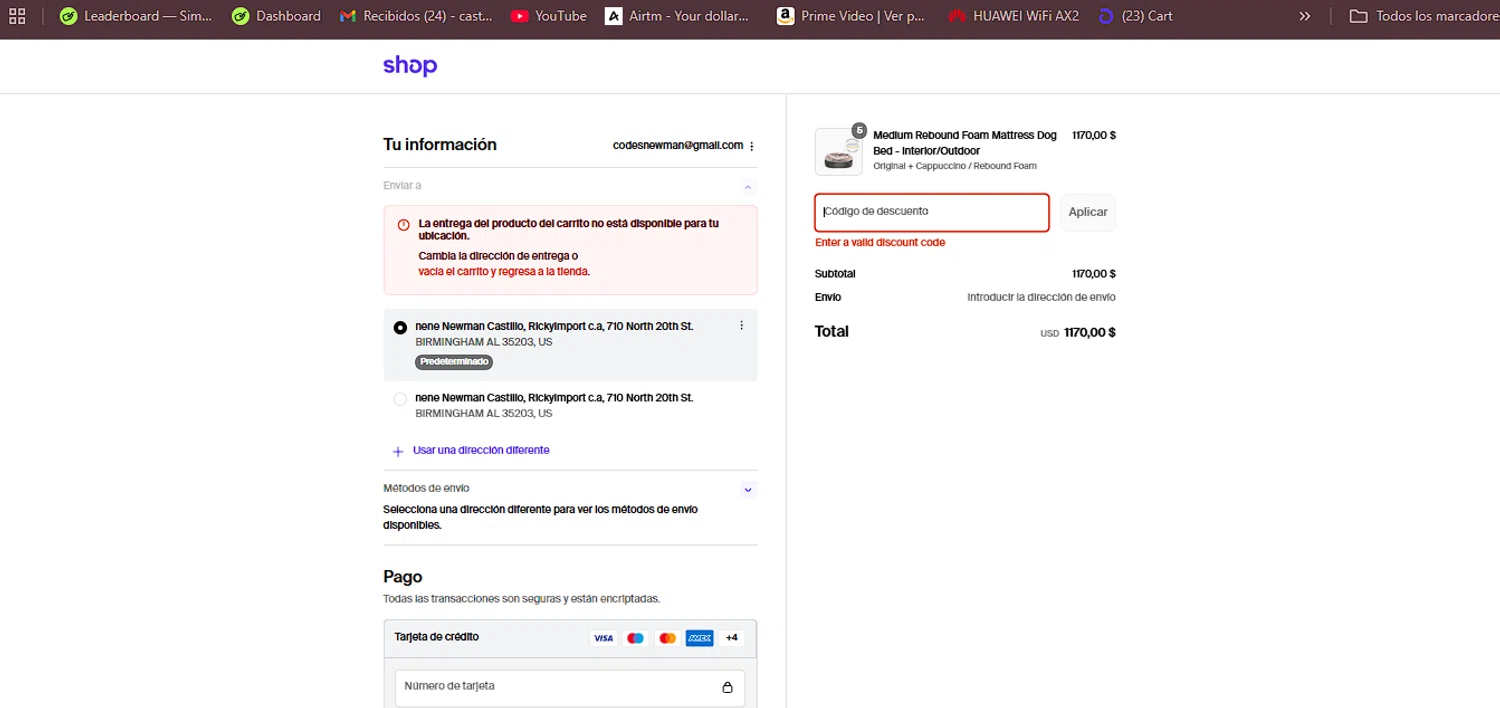Click the plus icon for different address

pyautogui.click(x=398, y=451)
